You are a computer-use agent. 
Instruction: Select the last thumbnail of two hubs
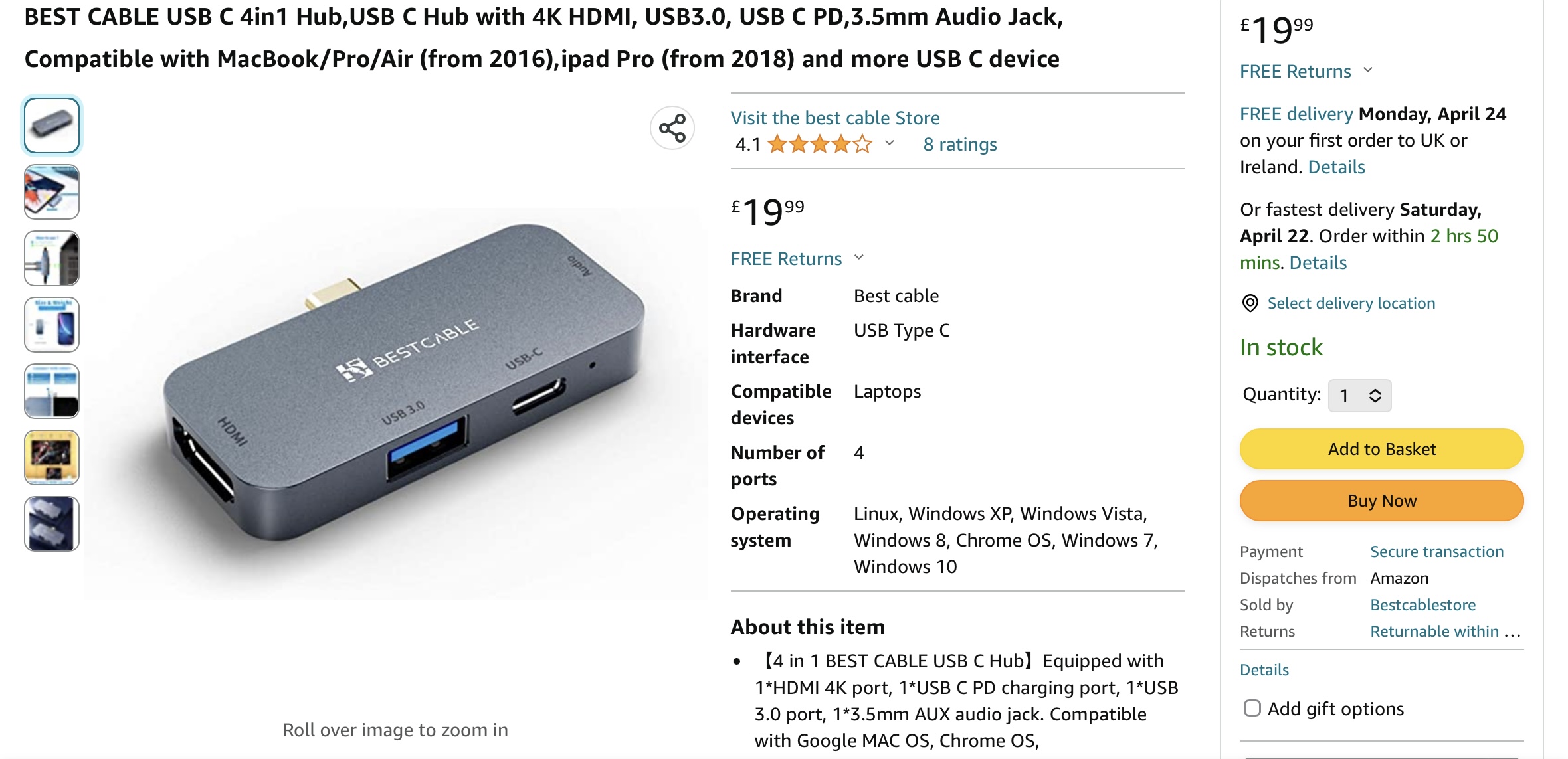pos(52,524)
